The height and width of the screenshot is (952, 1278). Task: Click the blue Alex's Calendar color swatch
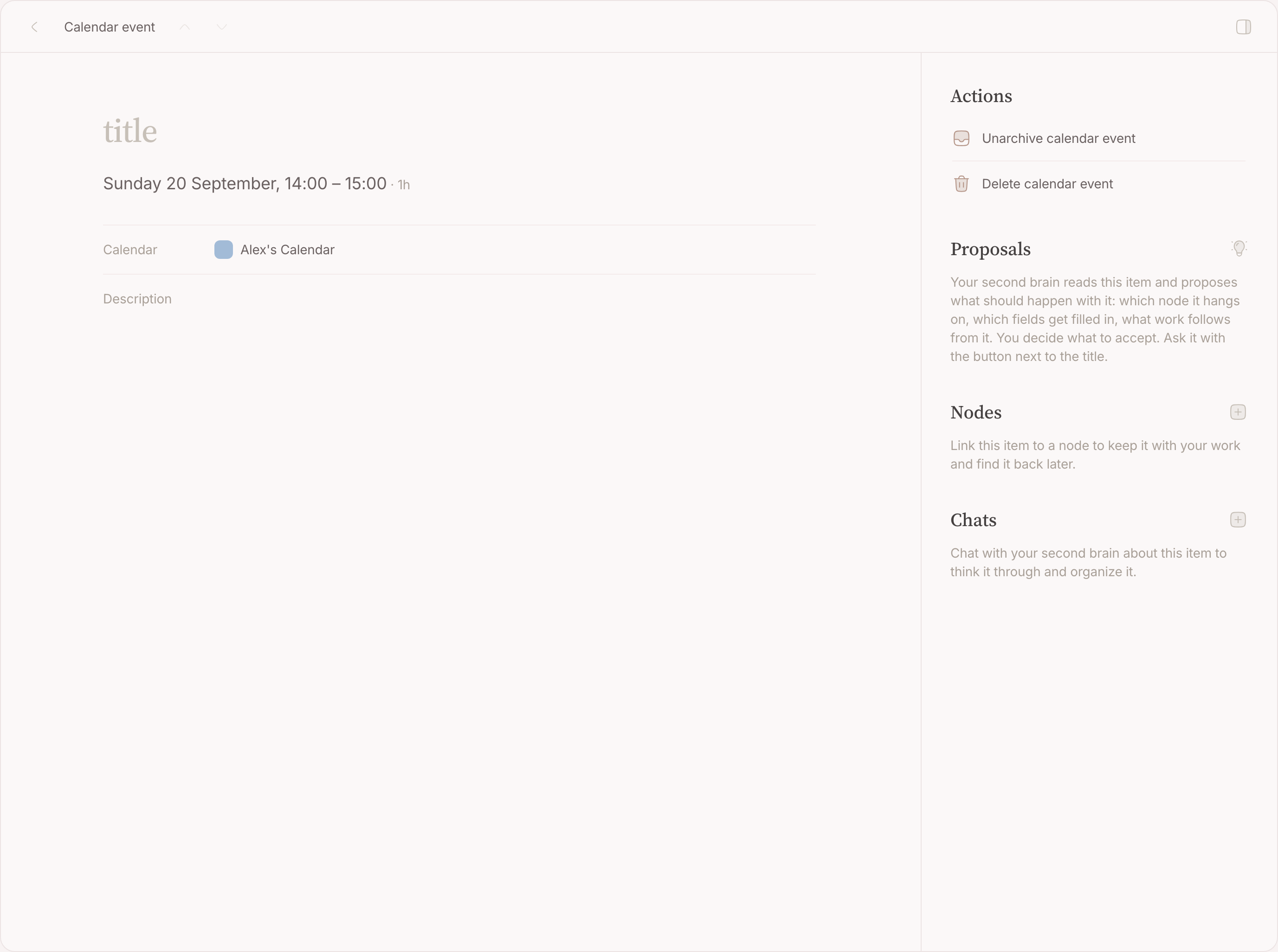pos(224,250)
